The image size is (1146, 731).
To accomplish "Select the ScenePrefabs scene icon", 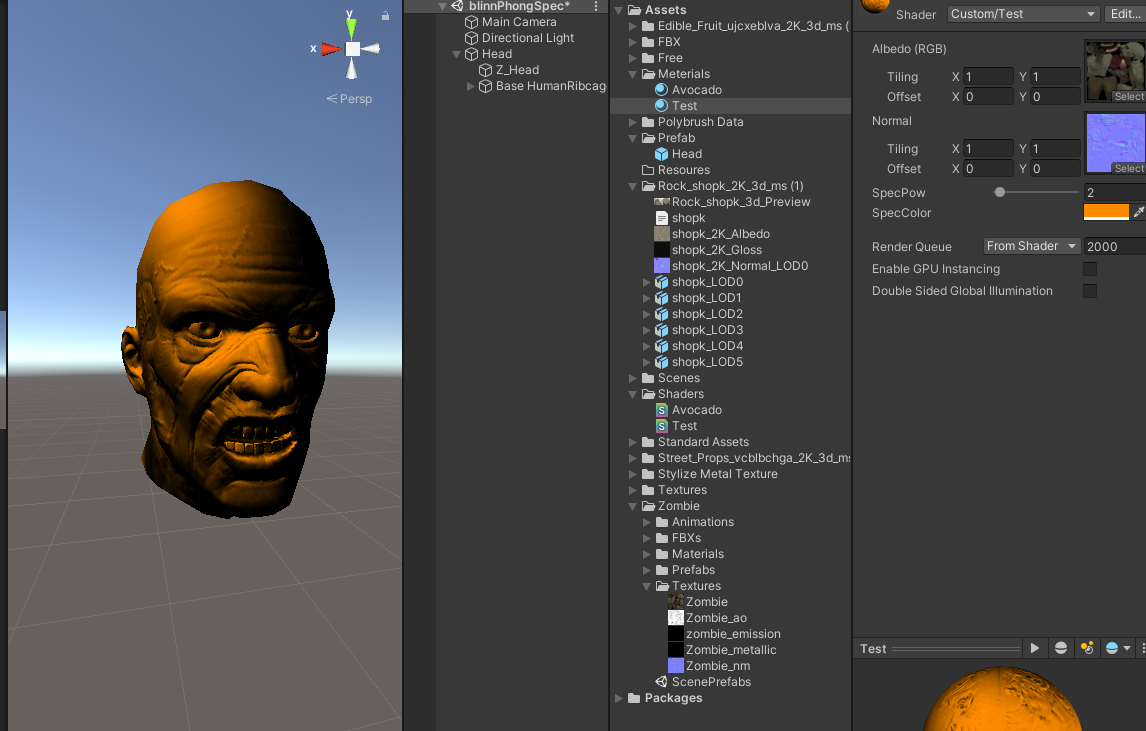I will 661,682.
